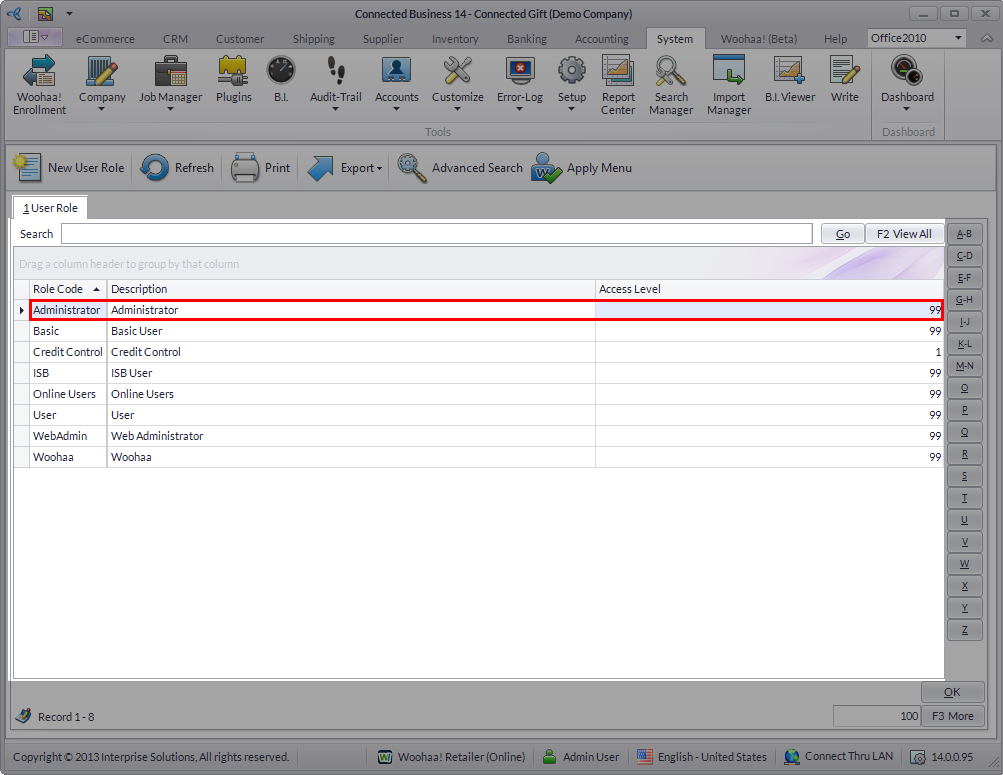The image size is (1003, 775).
Task: Click the Apply Menu toolbar button
Action: tap(582, 168)
